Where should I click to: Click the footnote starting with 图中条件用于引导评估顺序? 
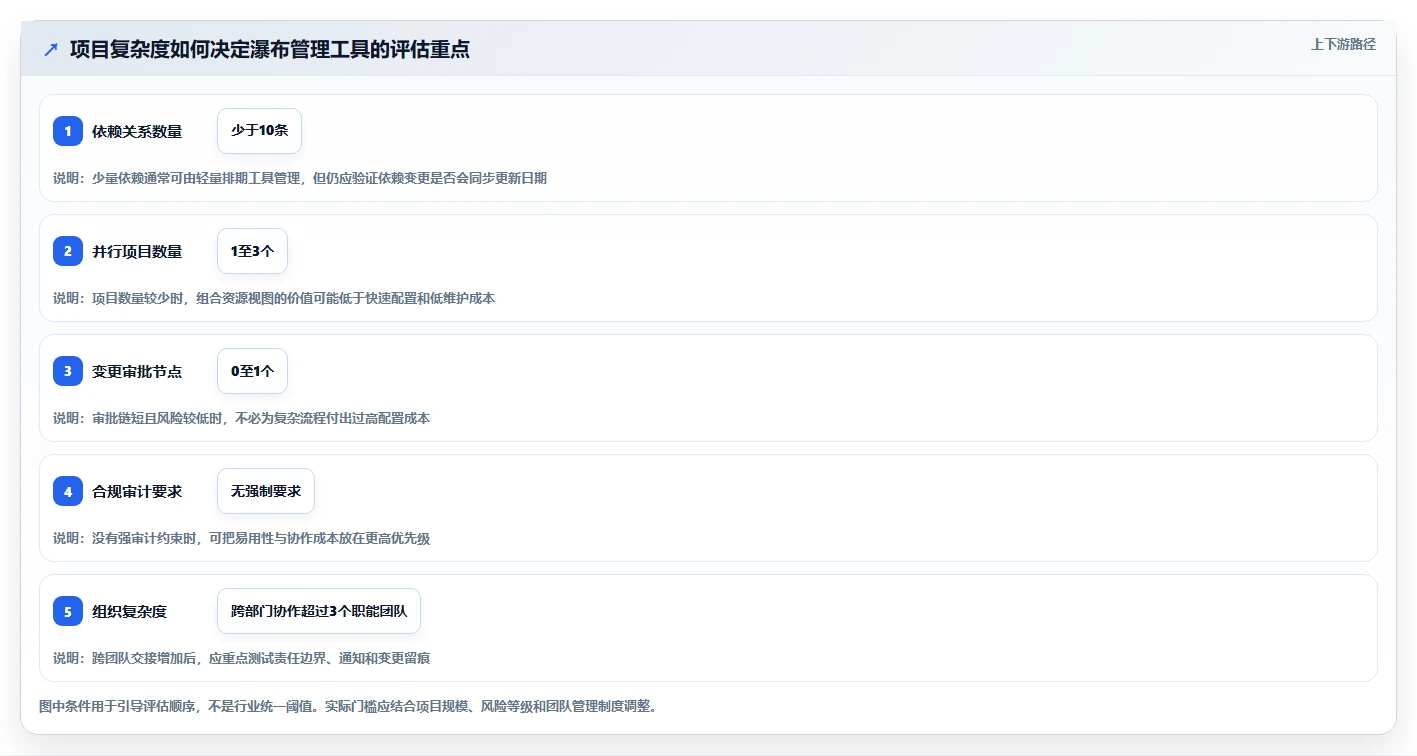(348, 706)
